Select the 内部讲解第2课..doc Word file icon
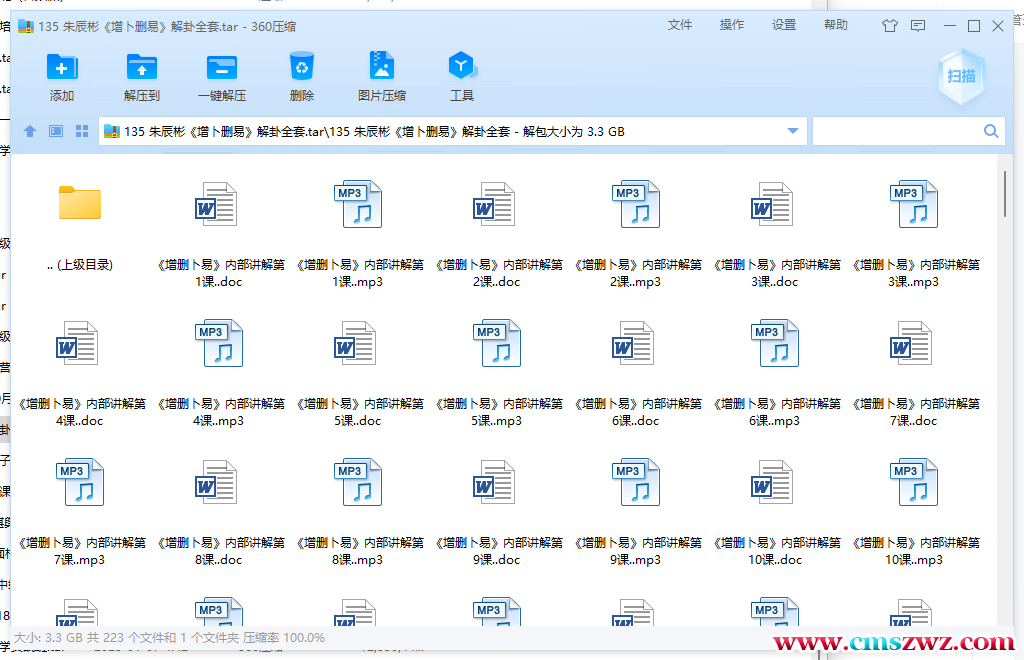The width and height of the screenshot is (1024, 660). point(494,204)
